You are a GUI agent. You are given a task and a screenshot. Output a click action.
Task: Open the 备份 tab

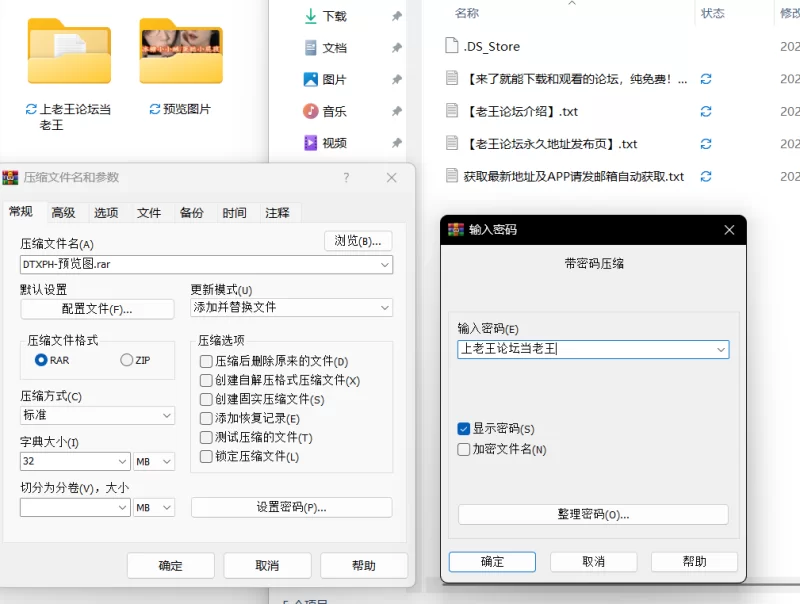click(191, 213)
